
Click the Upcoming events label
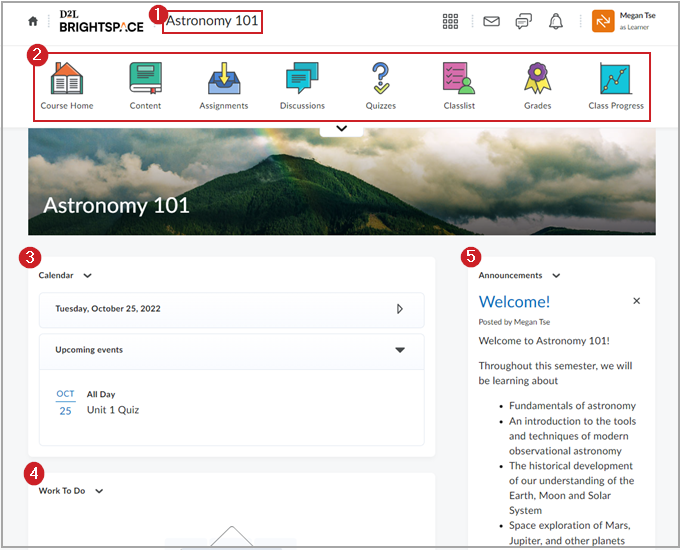click(89, 350)
